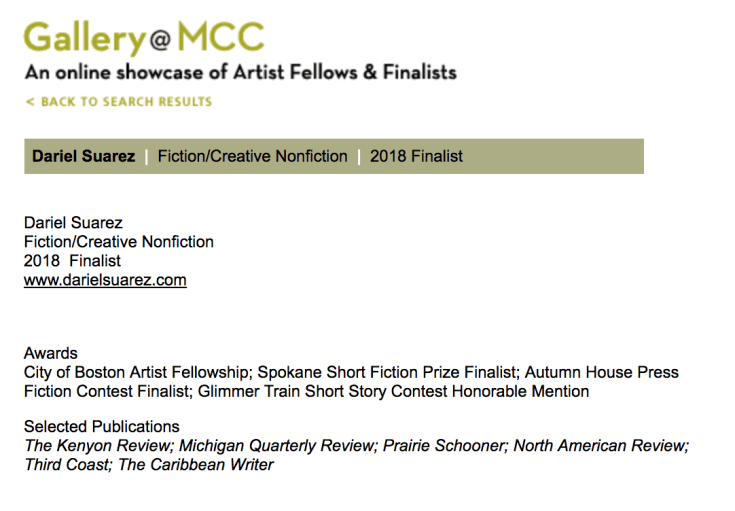Select Fiction/Creative Nonfiction in header bar
Screen dimensions: 735x511
(253, 156)
